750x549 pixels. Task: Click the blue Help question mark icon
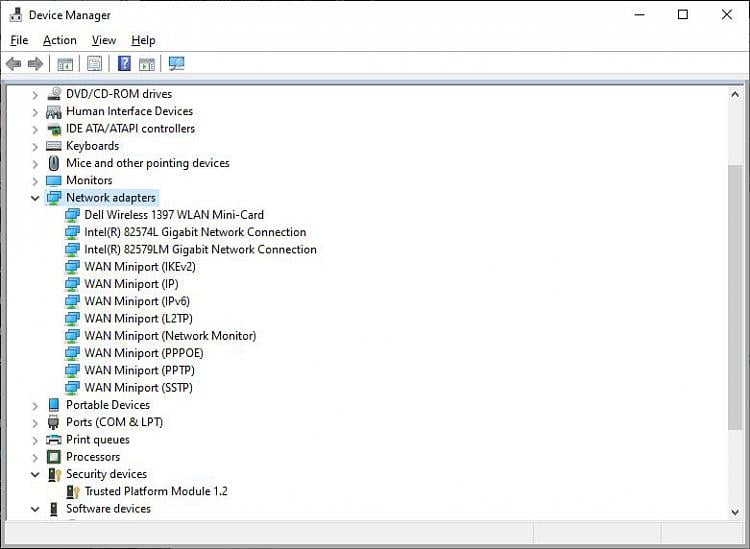[x=124, y=64]
